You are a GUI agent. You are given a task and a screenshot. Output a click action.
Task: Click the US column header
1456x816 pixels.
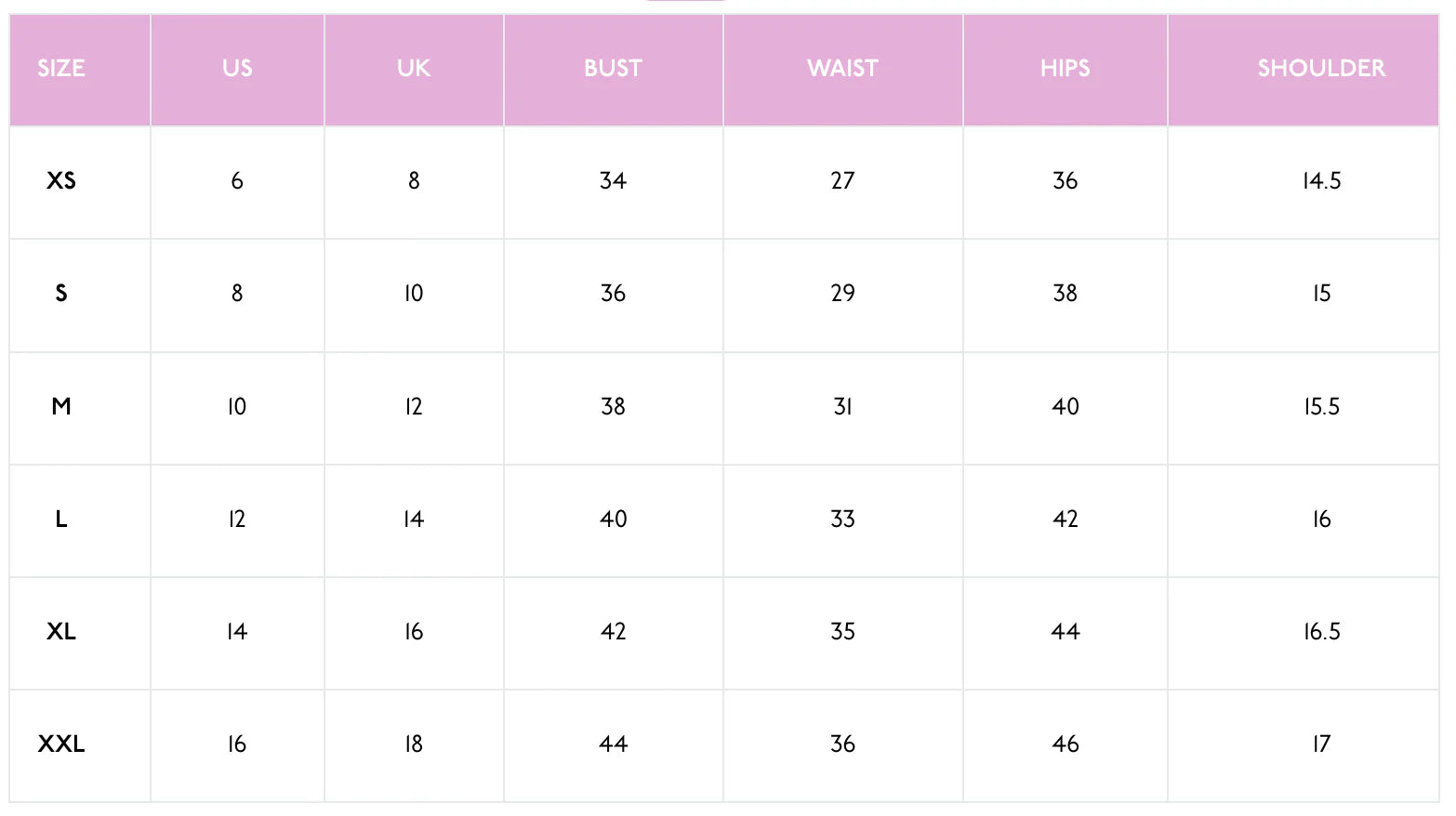pos(237,68)
